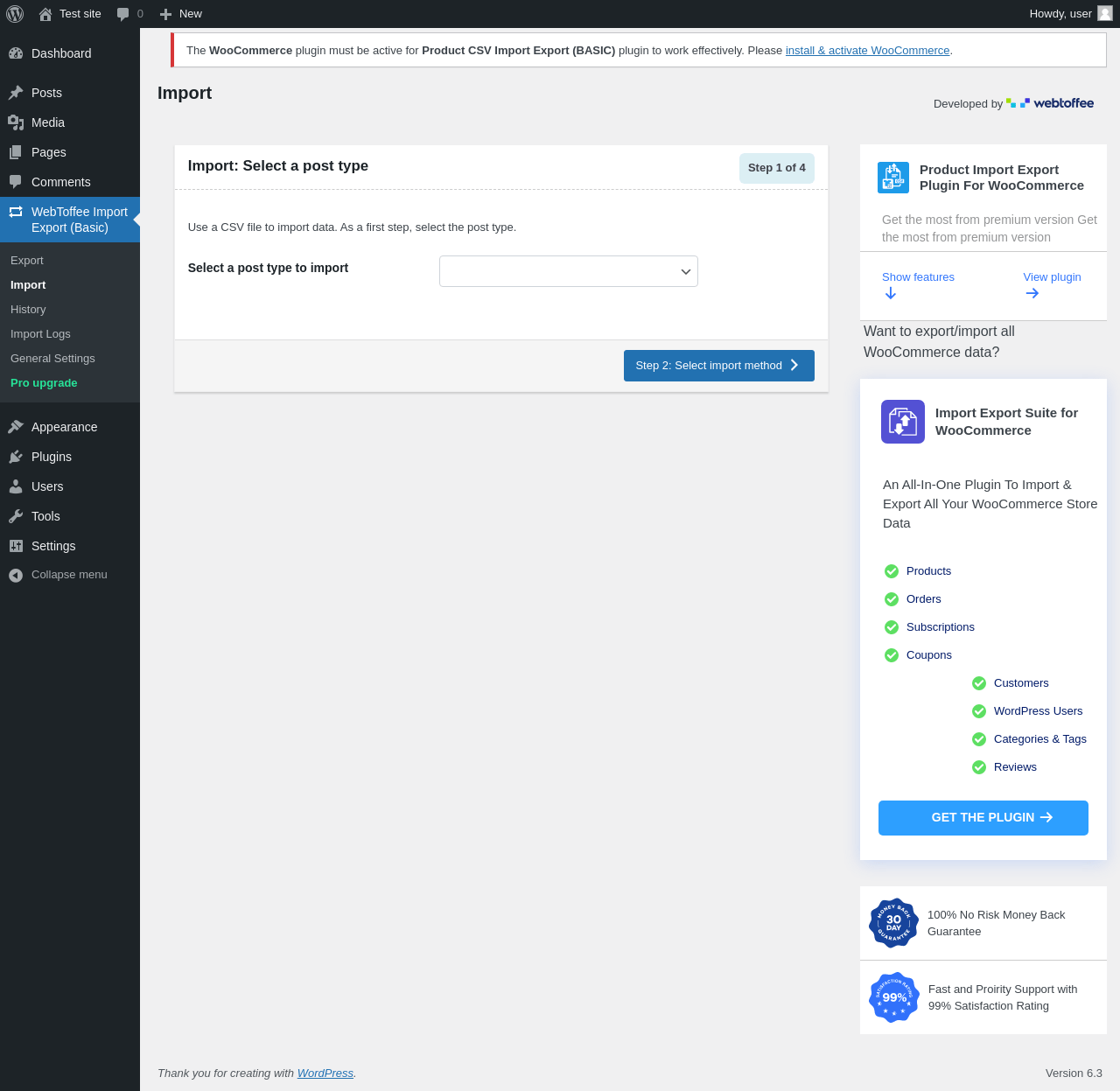The width and height of the screenshot is (1120, 1091).
Task: Click the green checkmark beside Products
Action: [x=892, y=571]
